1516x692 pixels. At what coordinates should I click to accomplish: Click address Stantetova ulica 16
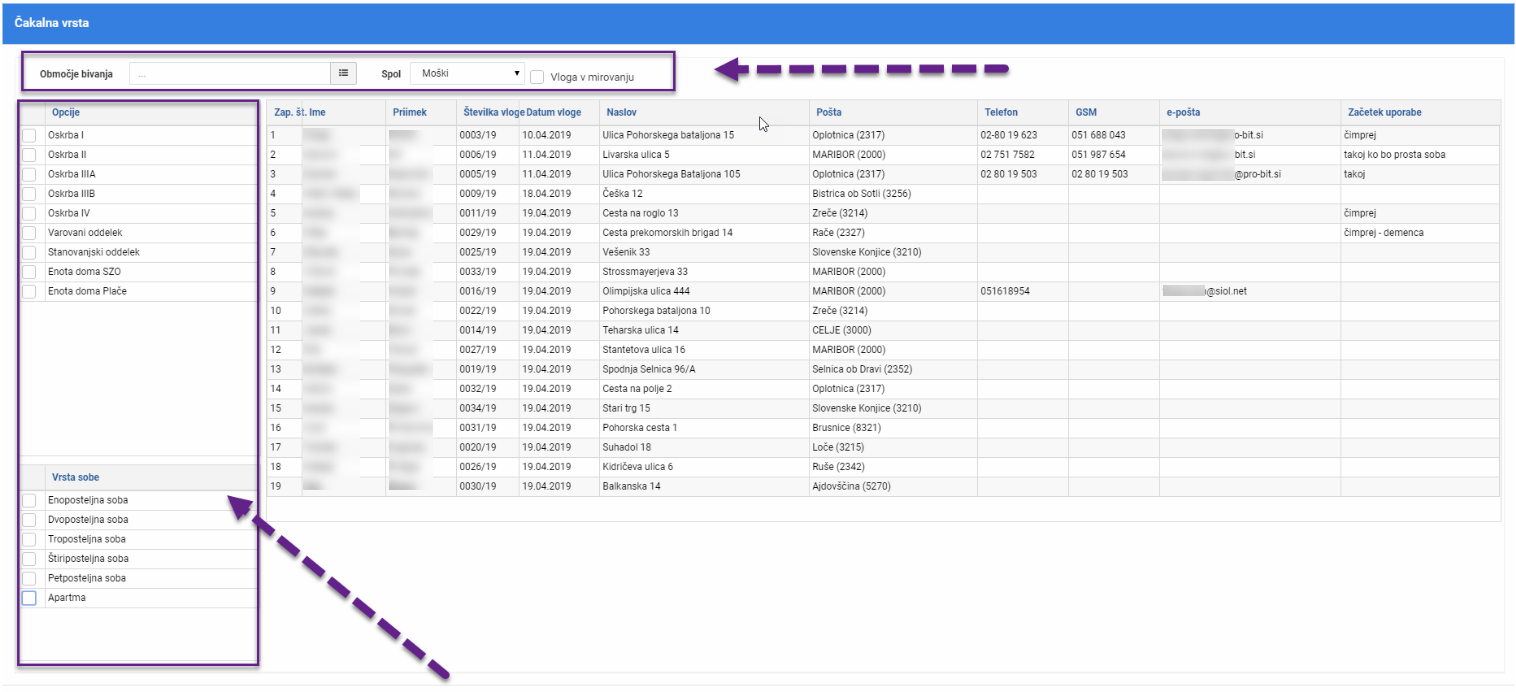click(644, 350)
